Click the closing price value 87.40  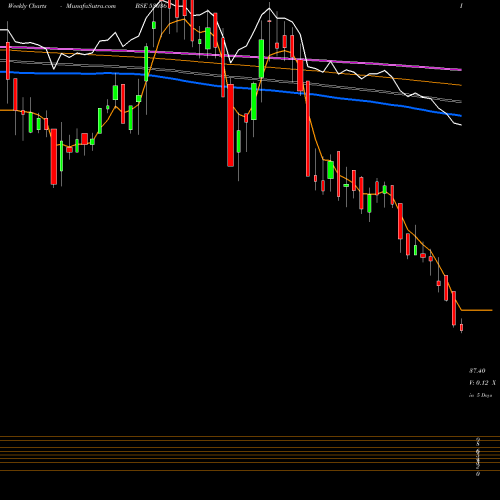tap(477, 370)
